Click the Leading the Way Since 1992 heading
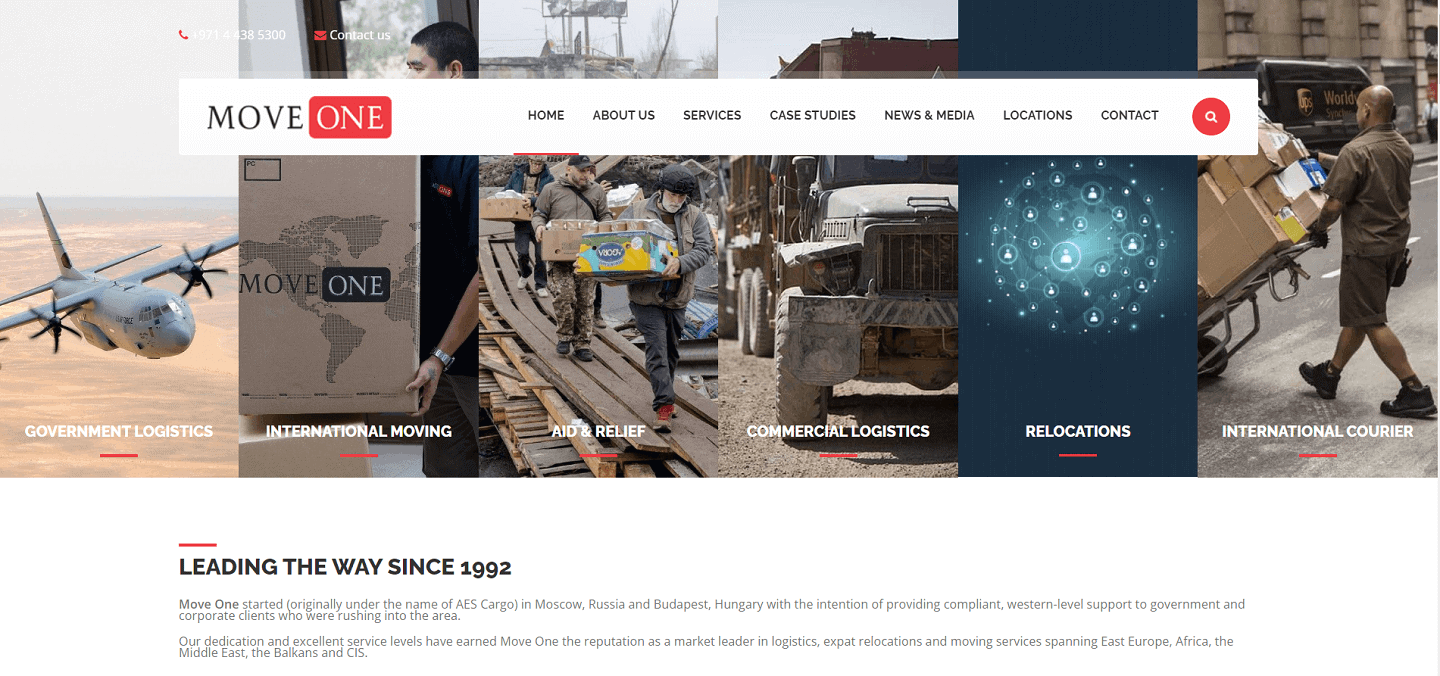Screen dimensions: 1440x676 pos(345,567)
